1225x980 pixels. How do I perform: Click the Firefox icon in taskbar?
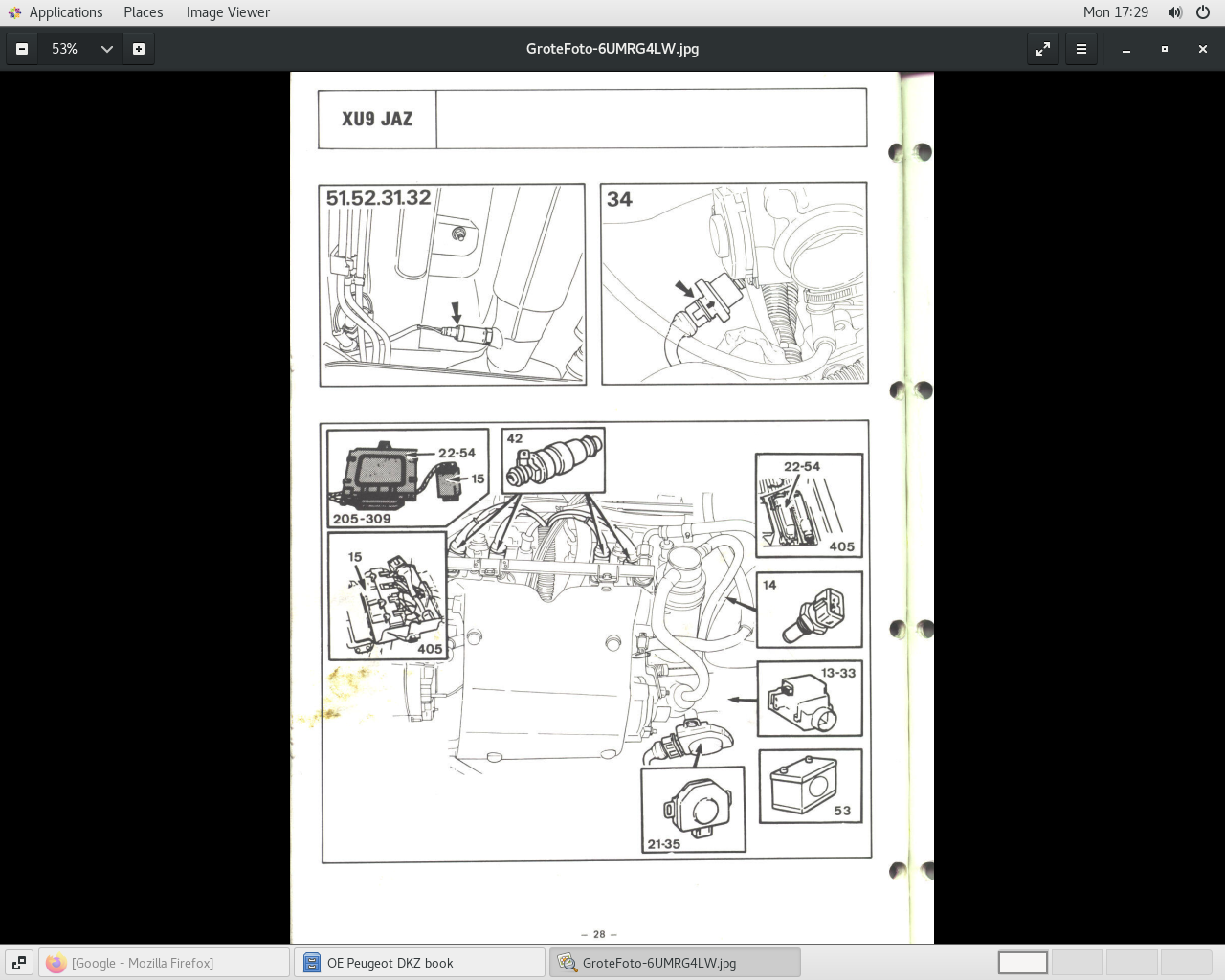click(x=56, y=963)
